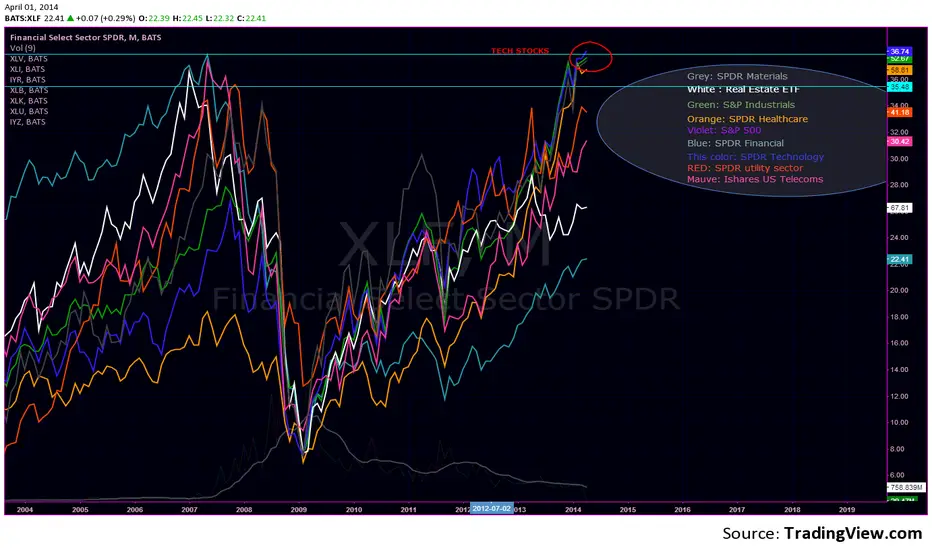
Task: Click the 41.18 red-orange price label
Action: click(x=900, y=112)
